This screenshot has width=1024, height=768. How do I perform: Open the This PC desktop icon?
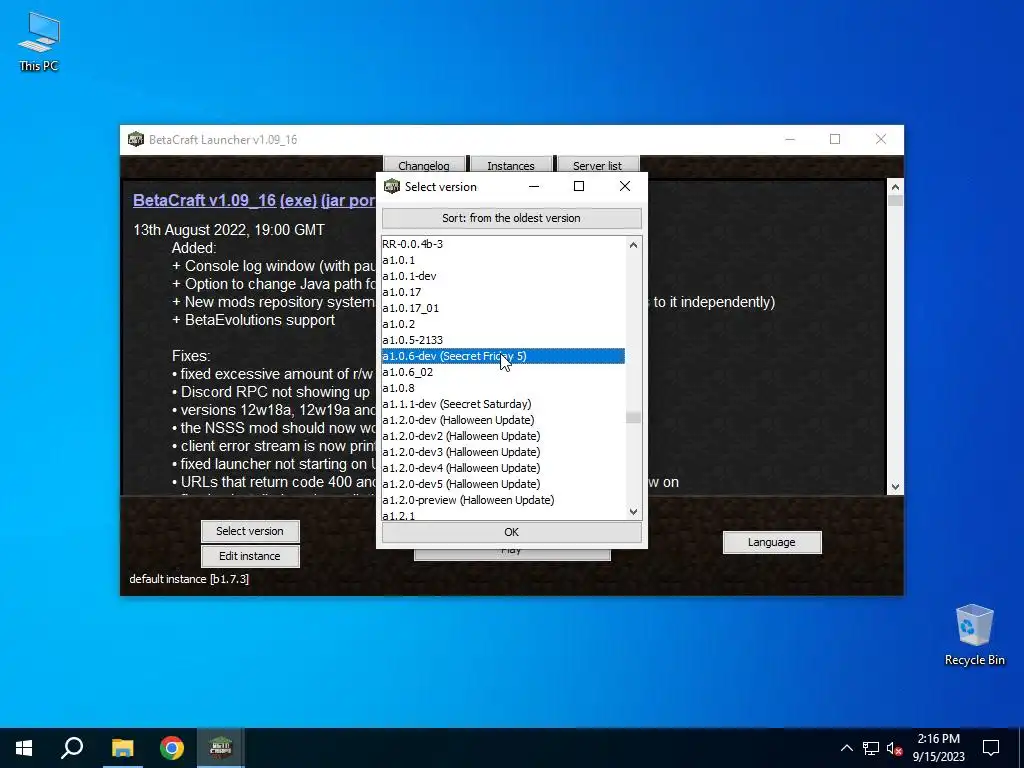coord(39,42)
